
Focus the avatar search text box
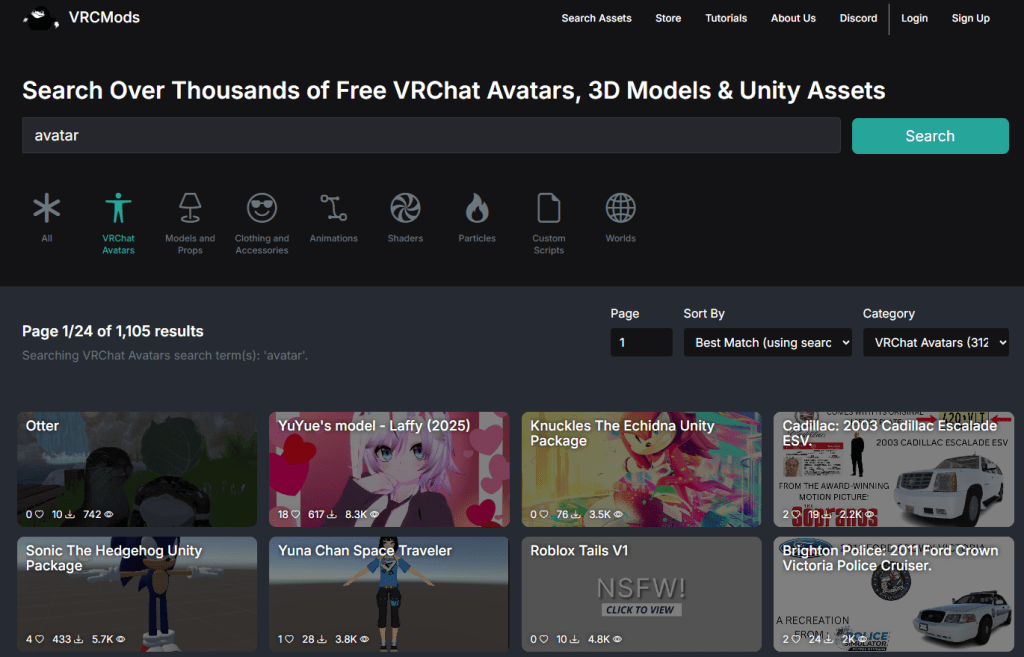(x=431, y=136)
